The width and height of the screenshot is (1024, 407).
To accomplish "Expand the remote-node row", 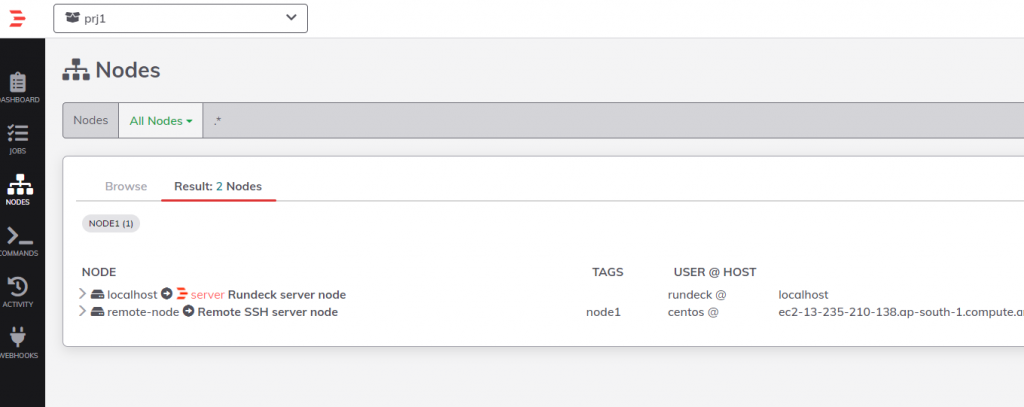I will pos(83,312).
